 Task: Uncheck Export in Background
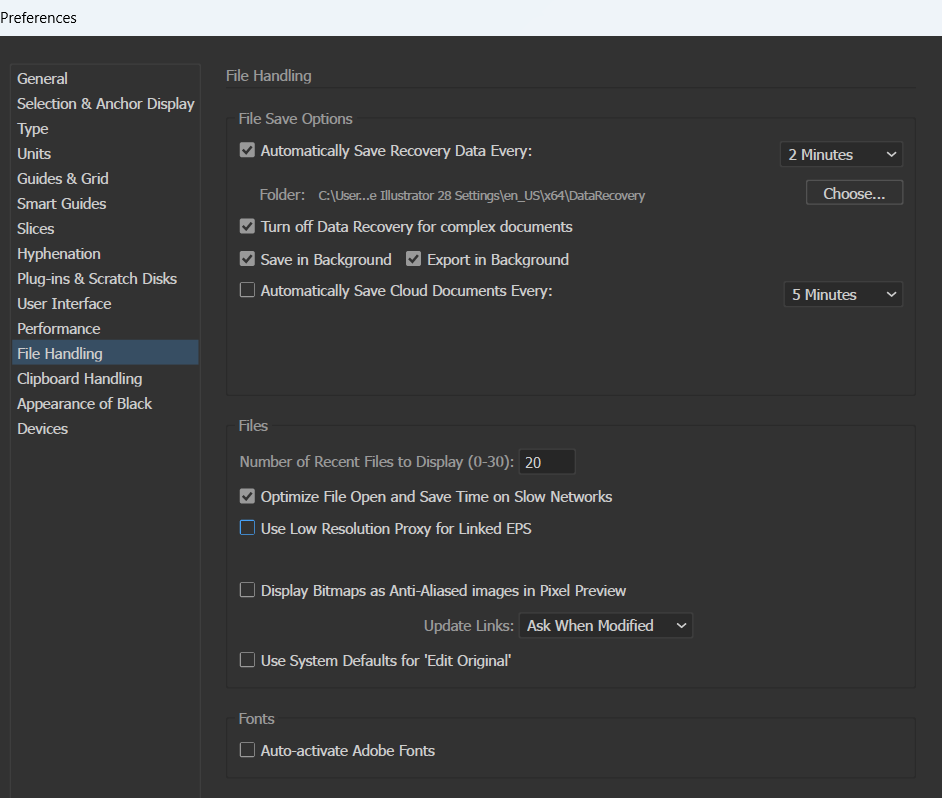414,259
